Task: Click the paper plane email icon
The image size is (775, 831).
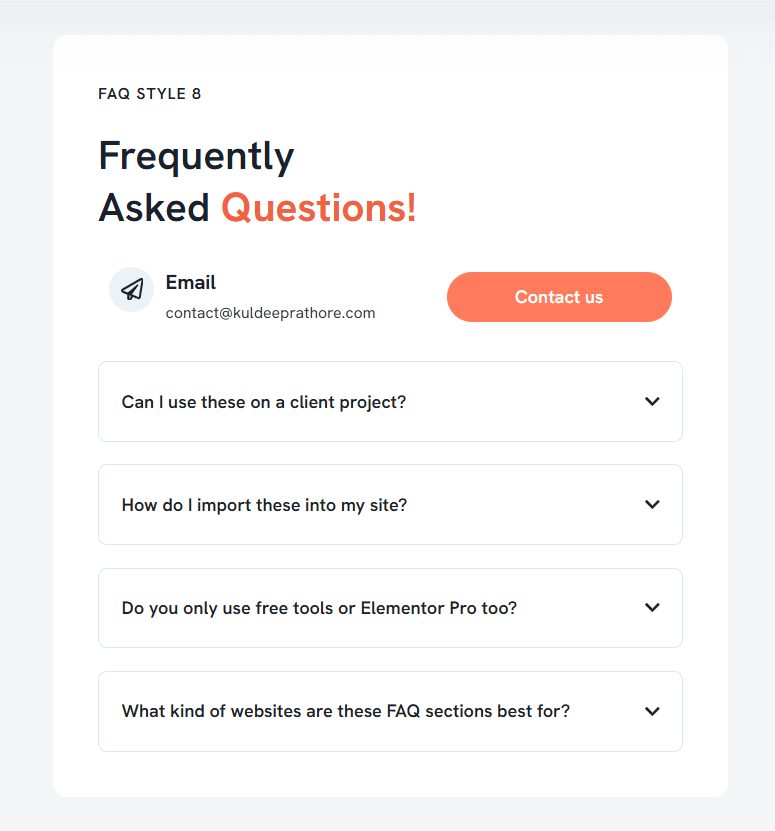Action: click(x=131, y=289)
